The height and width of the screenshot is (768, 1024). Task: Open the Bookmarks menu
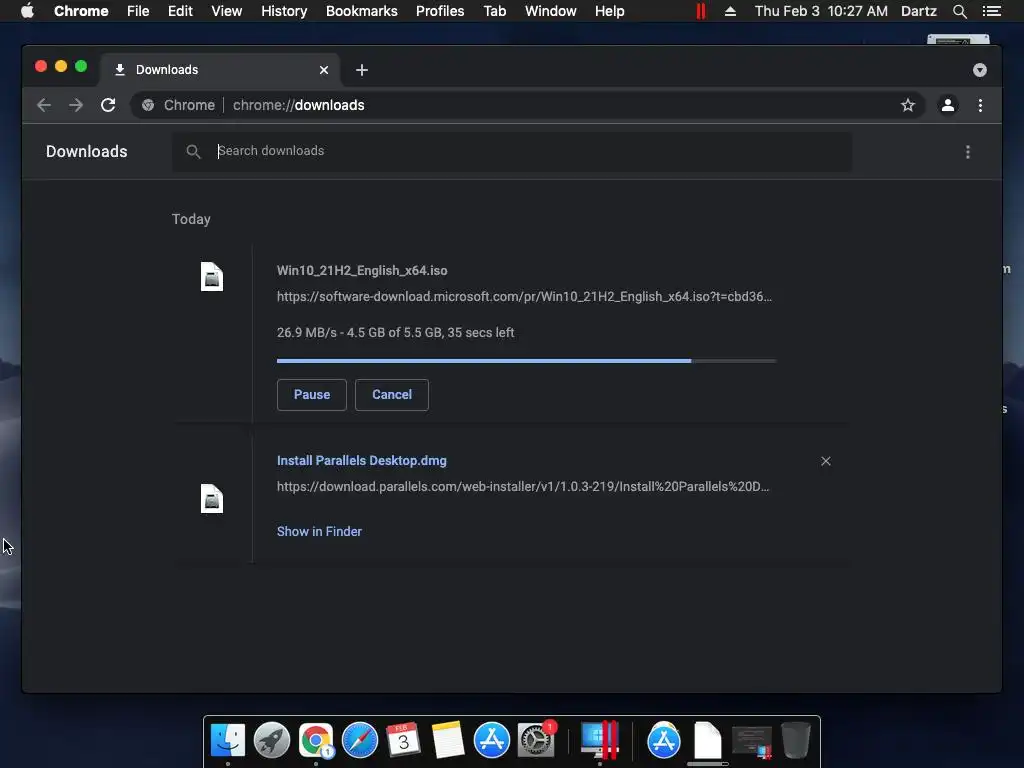tap(362, 11)
